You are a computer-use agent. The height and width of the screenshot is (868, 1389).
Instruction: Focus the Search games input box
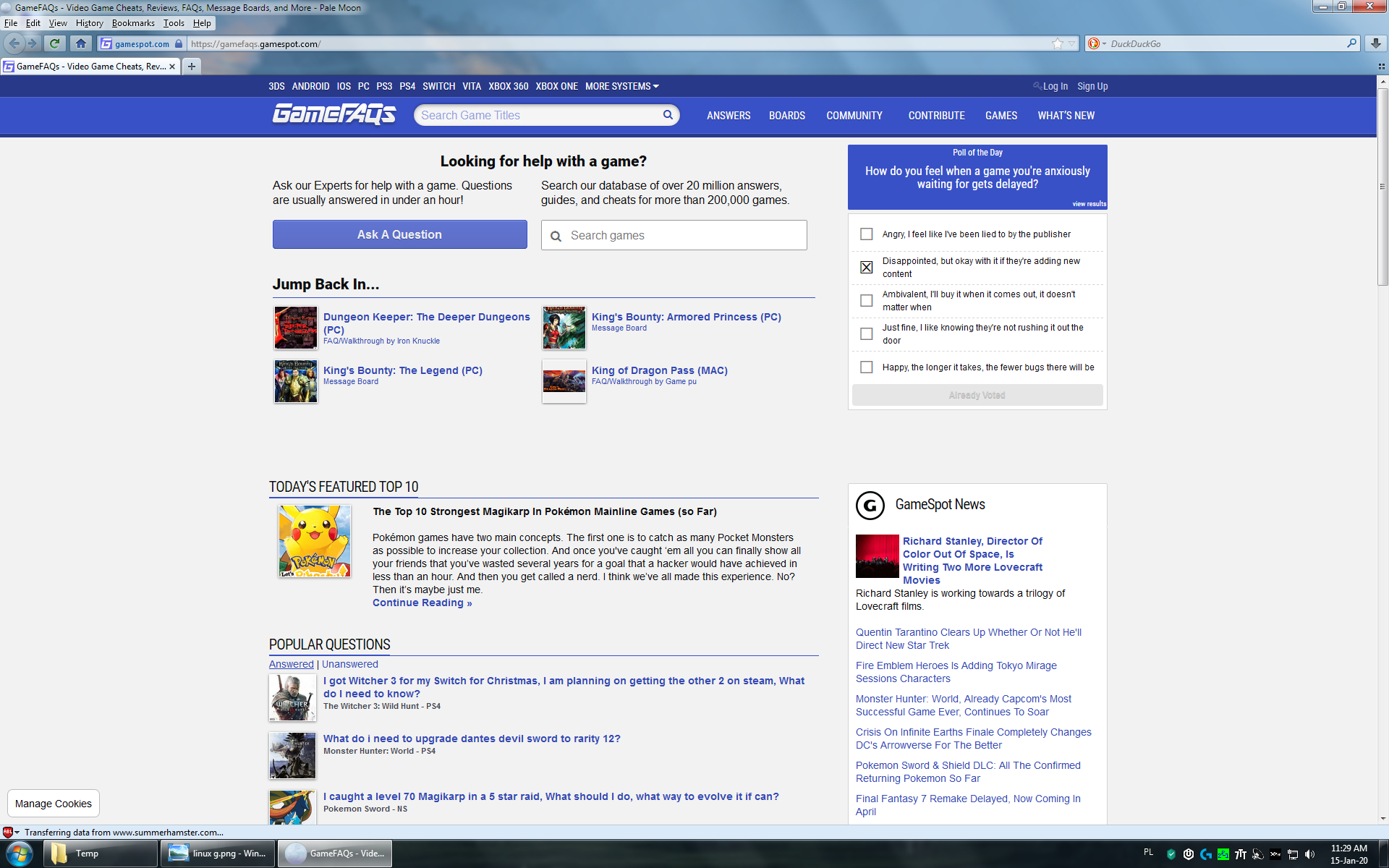(x=674, y=235)
